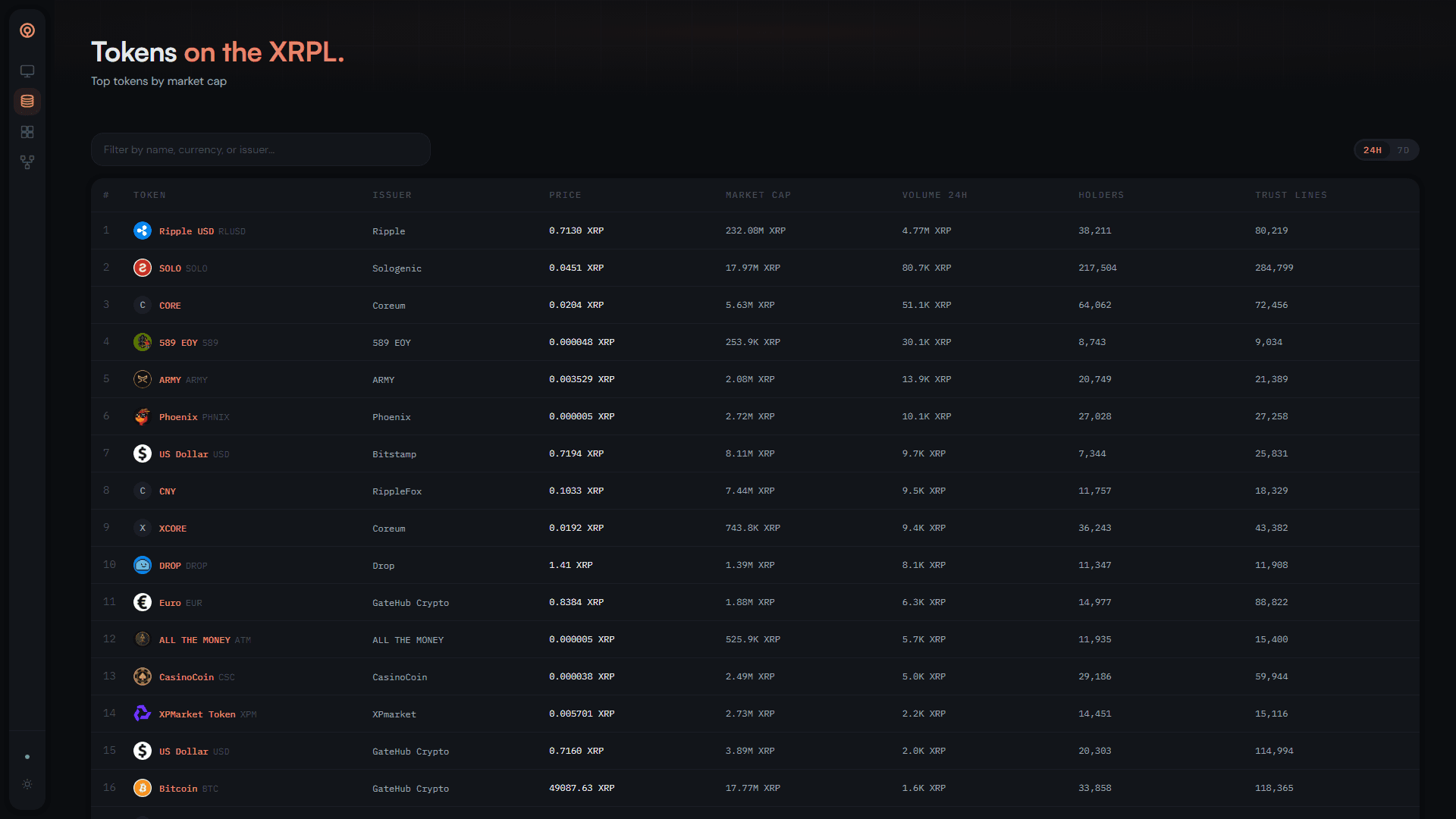Click the CasinoCoin token logo

tap(143, 676)
